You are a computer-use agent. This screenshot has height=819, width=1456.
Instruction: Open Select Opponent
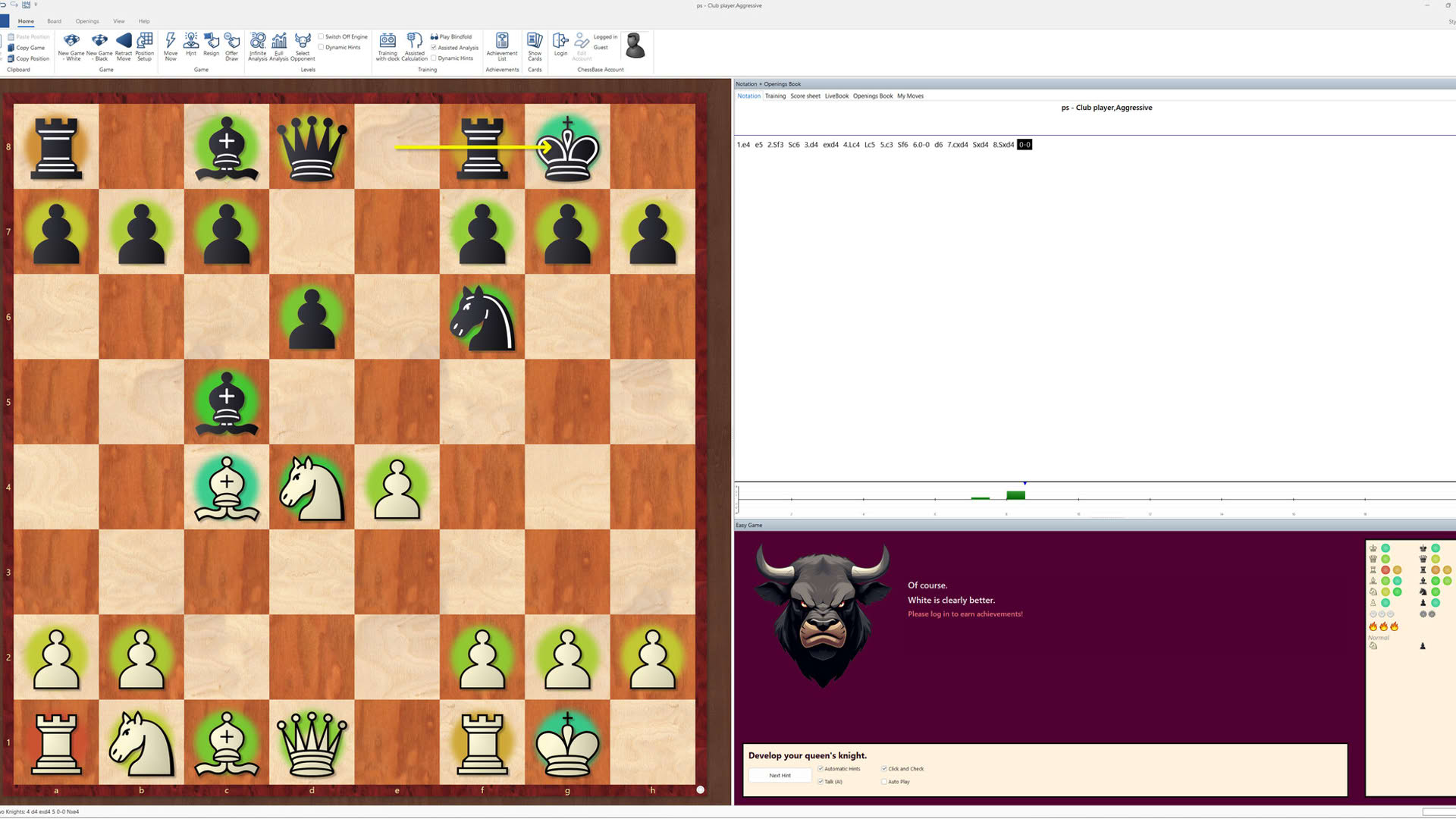(x=303, y=45)
